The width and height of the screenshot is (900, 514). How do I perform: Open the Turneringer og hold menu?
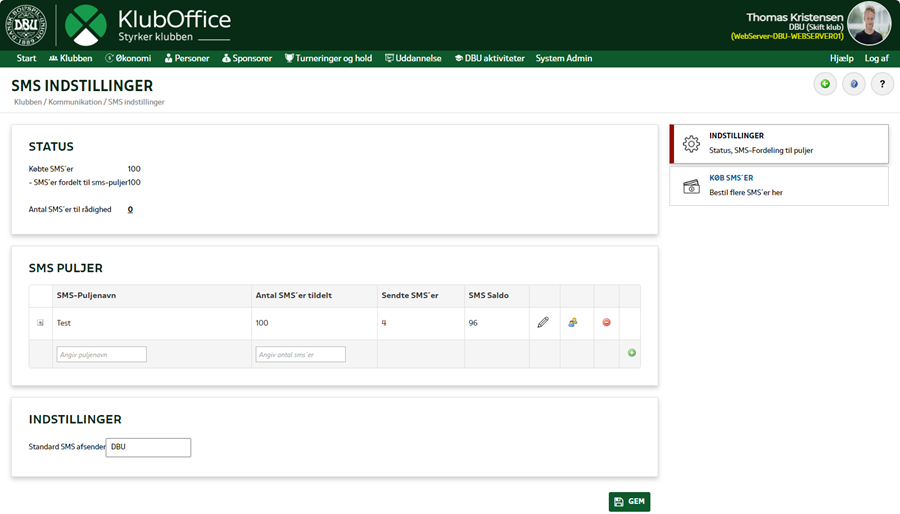click(328, 58)
